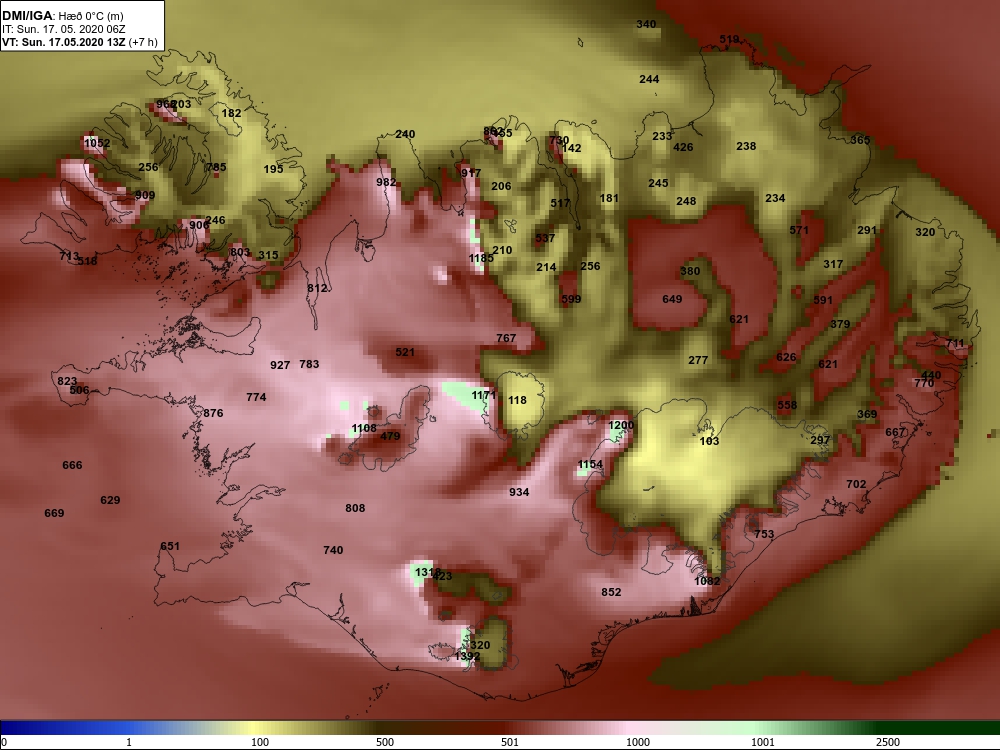Viewport: 1000px width, 750px height.
Task: Click the map value '238'
Action: 746,146
